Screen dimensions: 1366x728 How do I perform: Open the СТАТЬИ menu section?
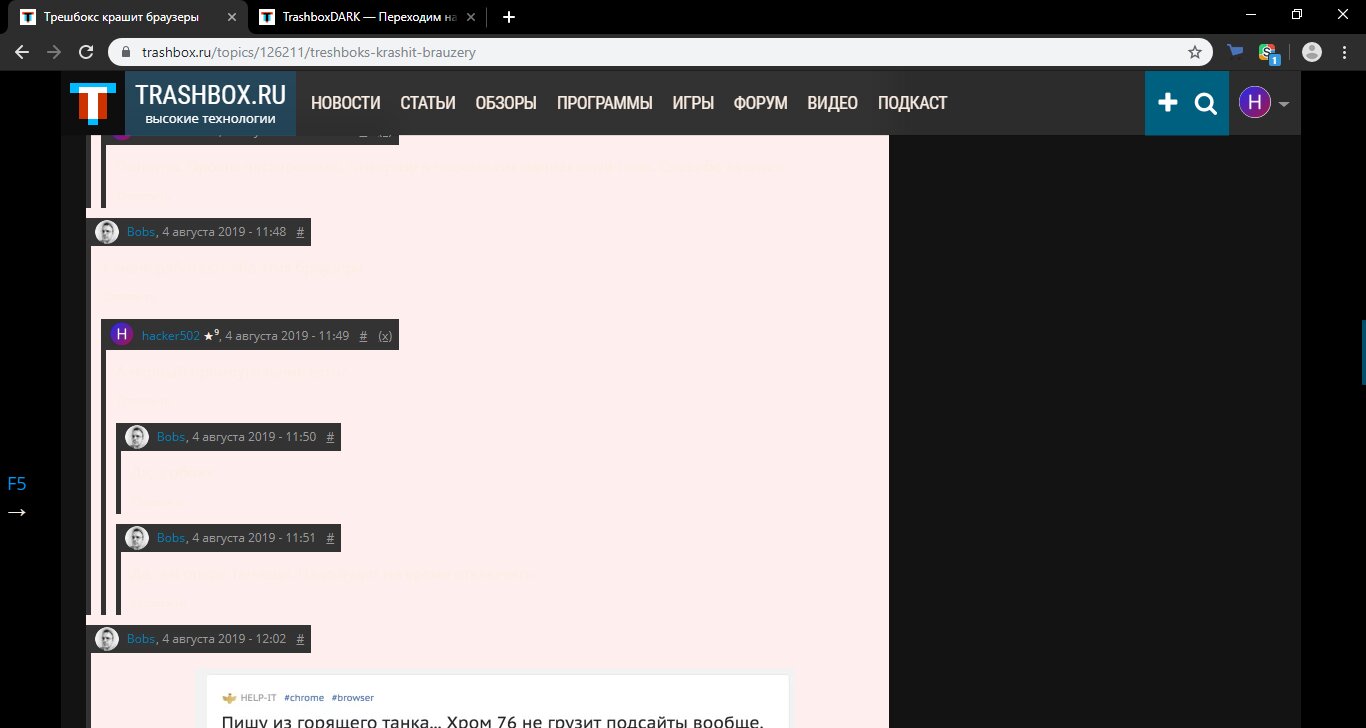click(428, 103)
